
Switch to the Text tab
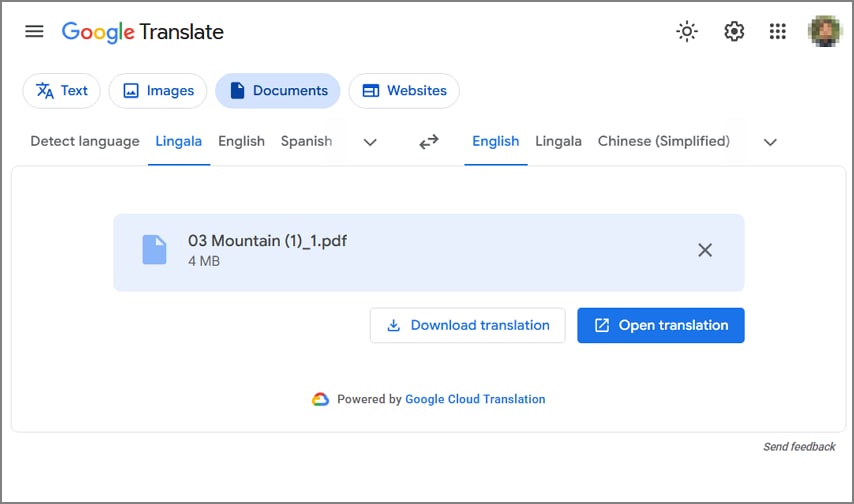62,90
